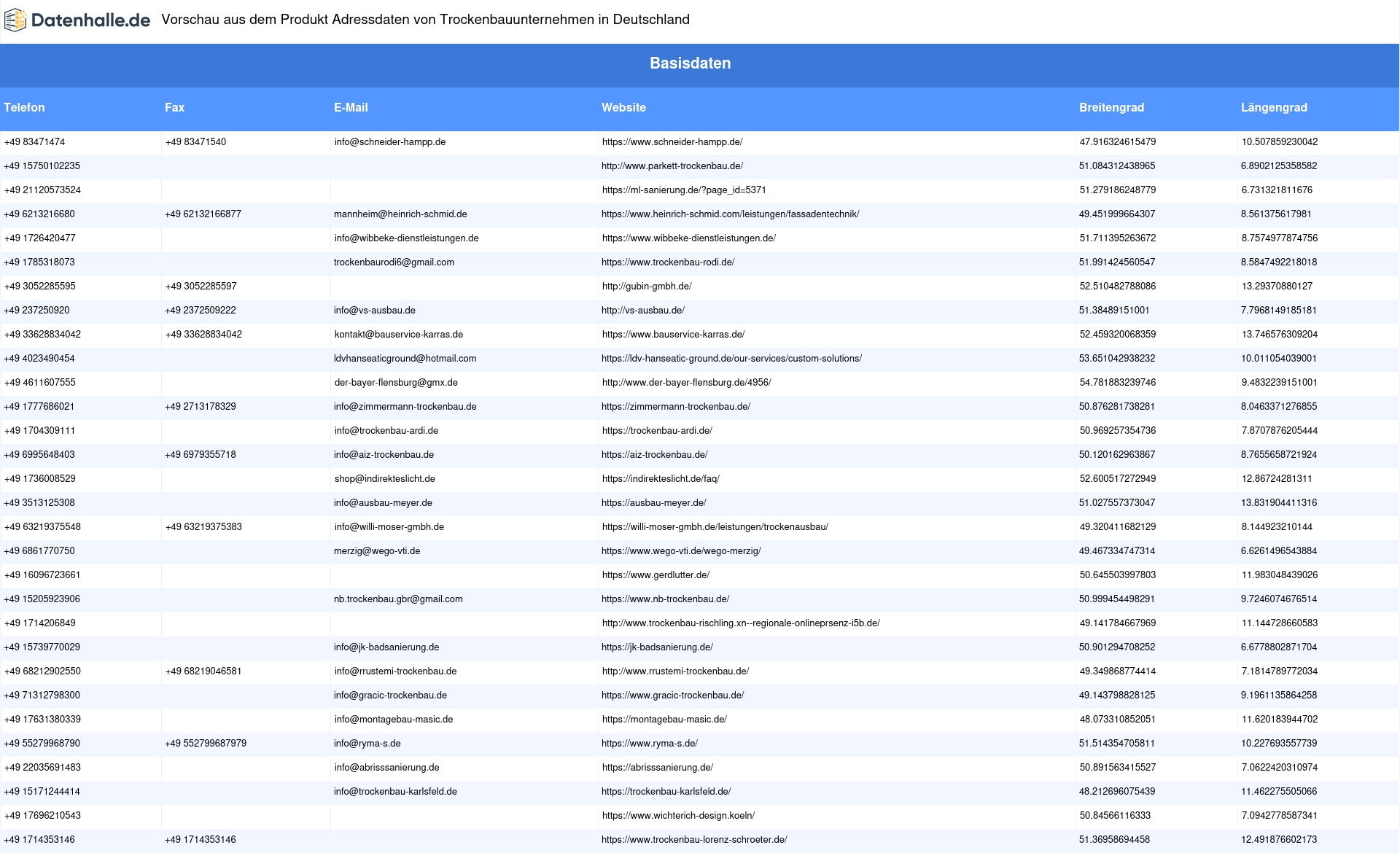
Task: Open trockenbau-rischling regionale-onlineprsenz link
Action: tap(741, 623)
